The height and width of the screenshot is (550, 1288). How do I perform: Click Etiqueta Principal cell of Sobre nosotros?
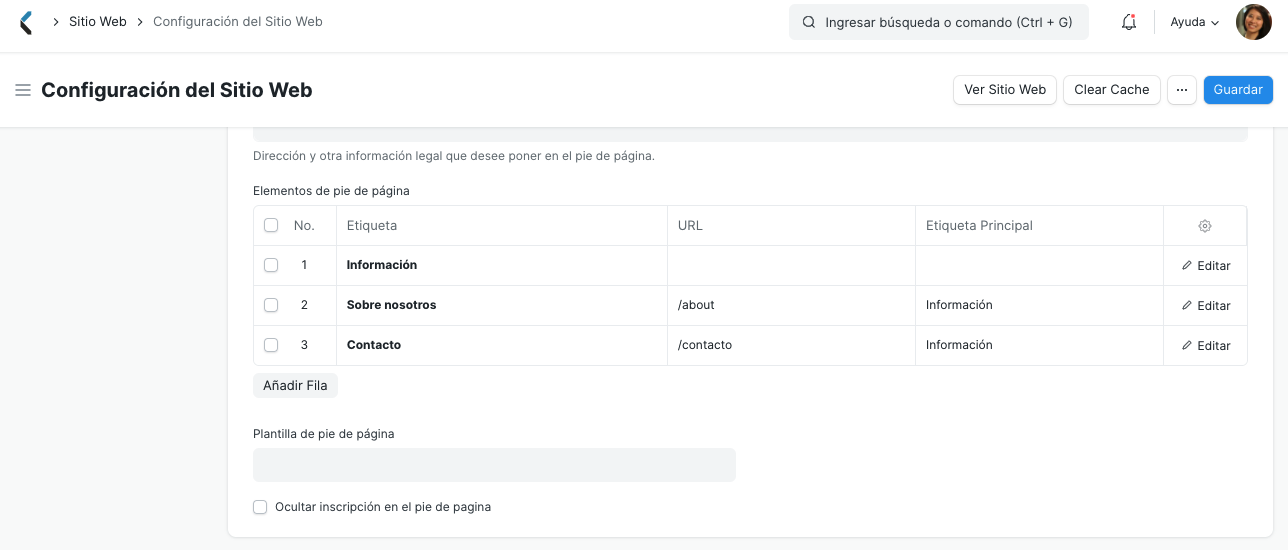click(x=1039, y=305)
